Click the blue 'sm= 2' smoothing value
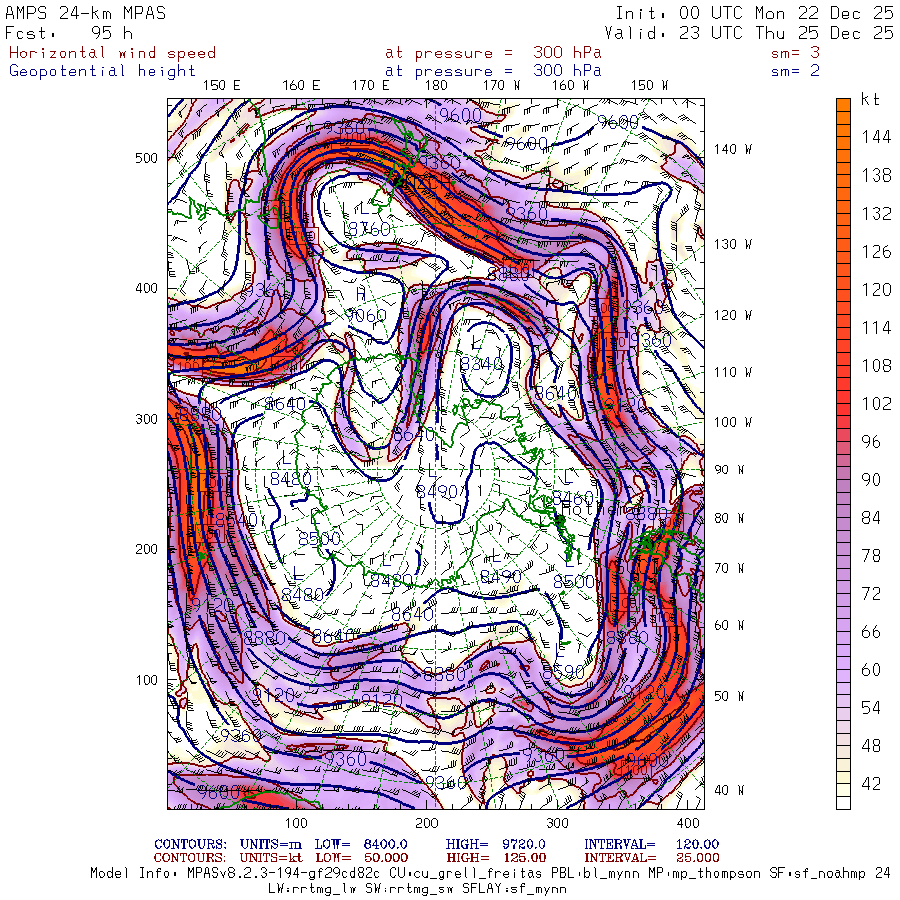This screenshot has width=900, height=900. (x=796, y=71)
